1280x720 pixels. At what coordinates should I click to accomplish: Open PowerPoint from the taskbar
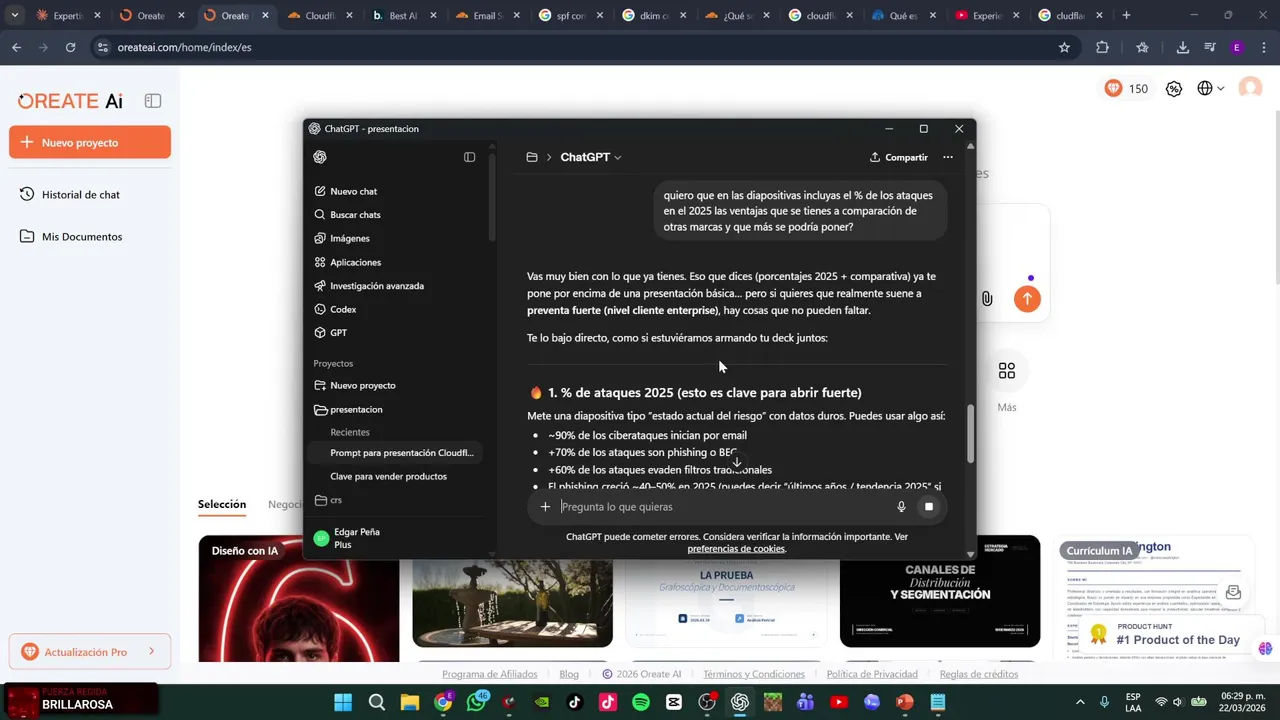(x=905, y=703)
